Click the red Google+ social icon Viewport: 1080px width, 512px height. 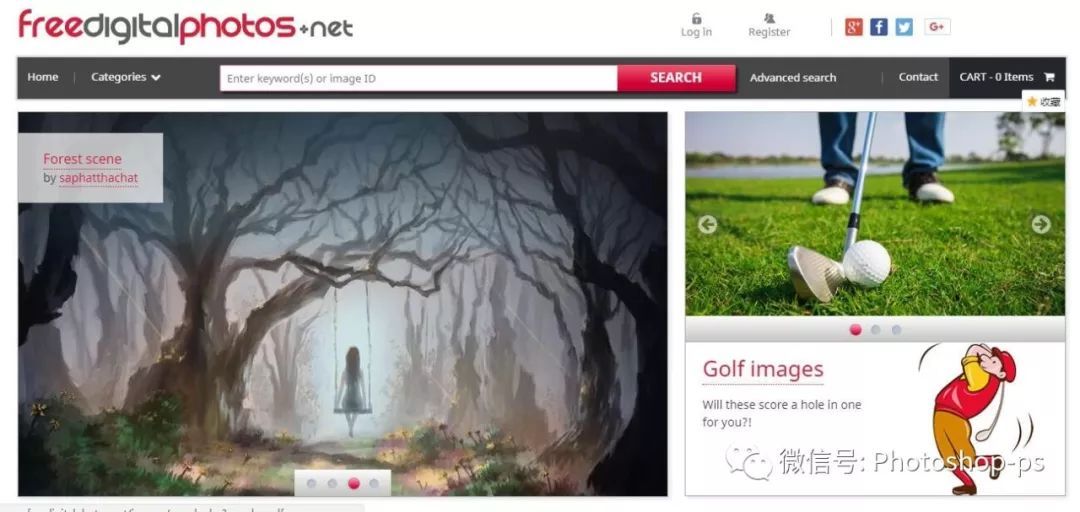coord(853,27)
